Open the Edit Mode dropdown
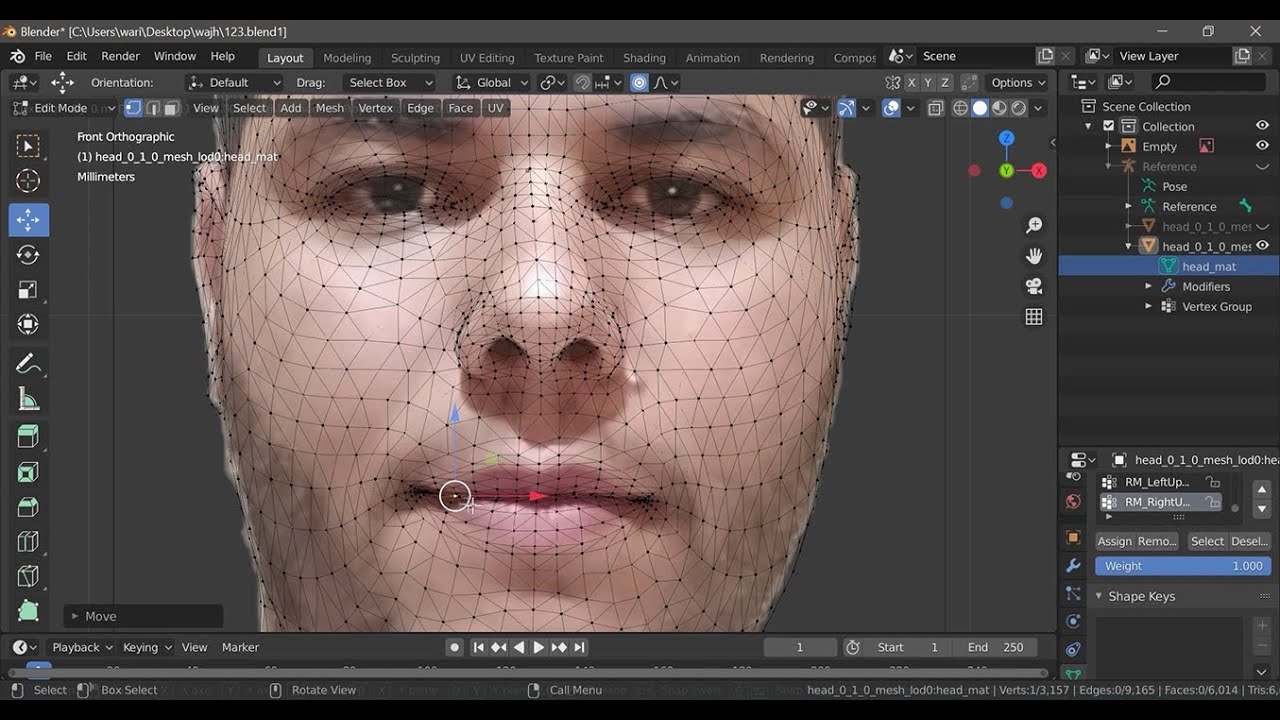Image resolution: width=1280 pixels, height=720 pixels. [64, 108]
